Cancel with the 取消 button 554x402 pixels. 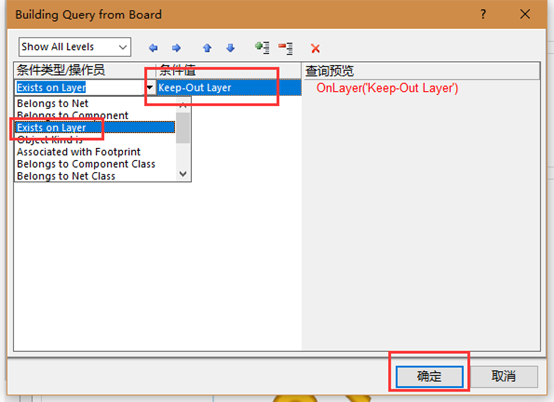[x=503, y=376]
